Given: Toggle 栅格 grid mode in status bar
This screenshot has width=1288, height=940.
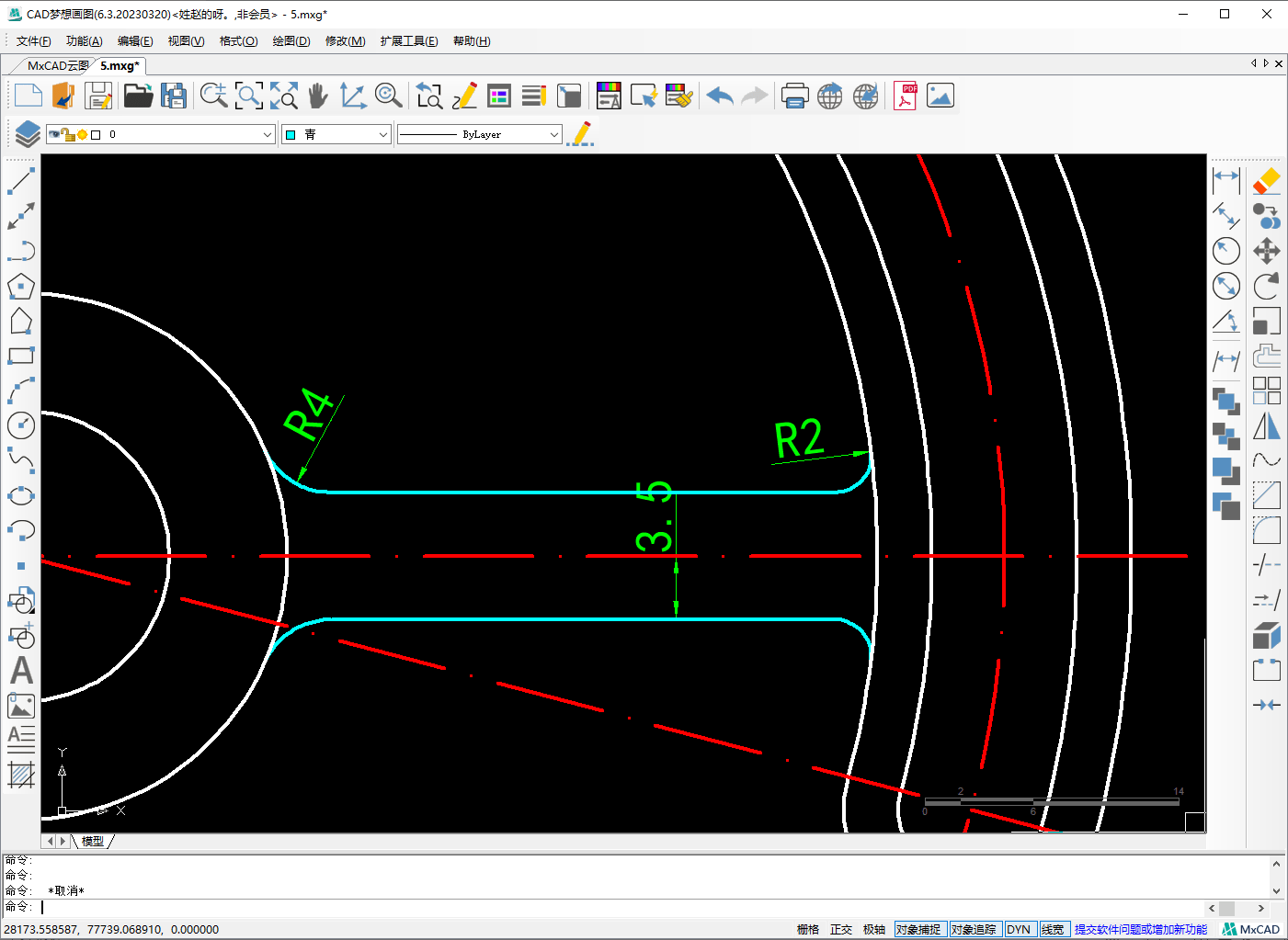Looking at the screenshot, I should (807, 929).
